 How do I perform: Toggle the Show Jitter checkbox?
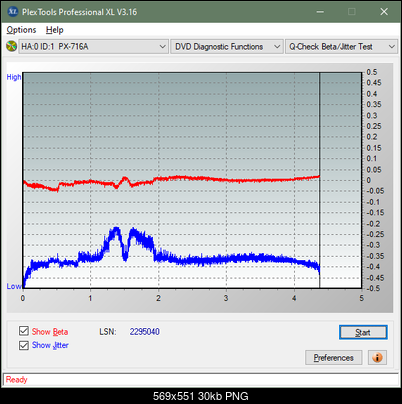pos(24,345)
